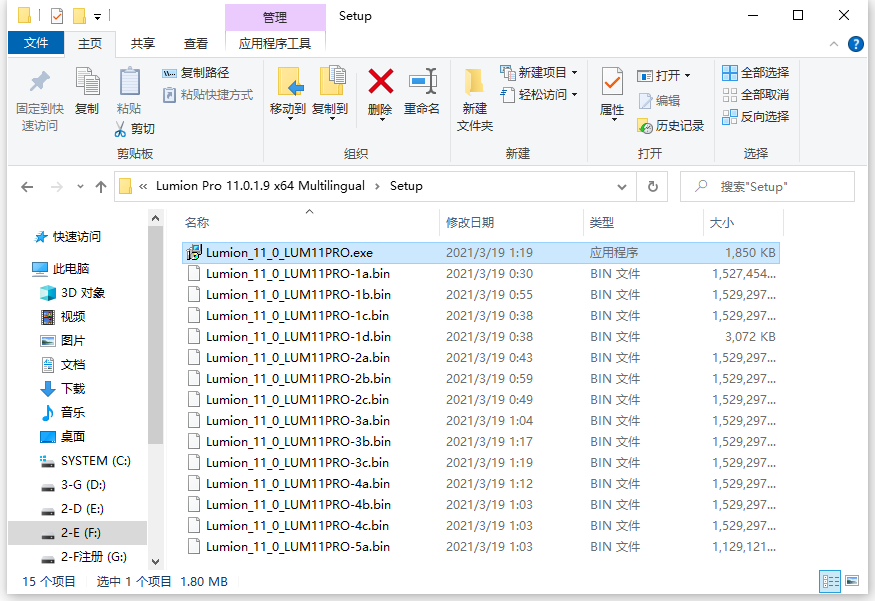Viewport: 875px width, 601px height.
Task: Click Select None in the ribbon
Action: point(756,95)
